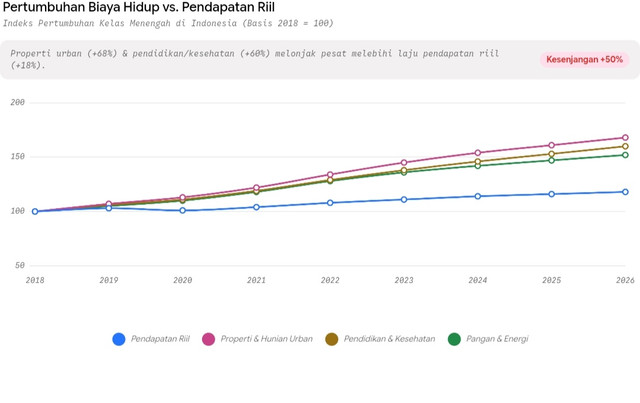Select the 2026 Pendidikan & Kesehatan data point
The image size is (640, 403).
625,146
